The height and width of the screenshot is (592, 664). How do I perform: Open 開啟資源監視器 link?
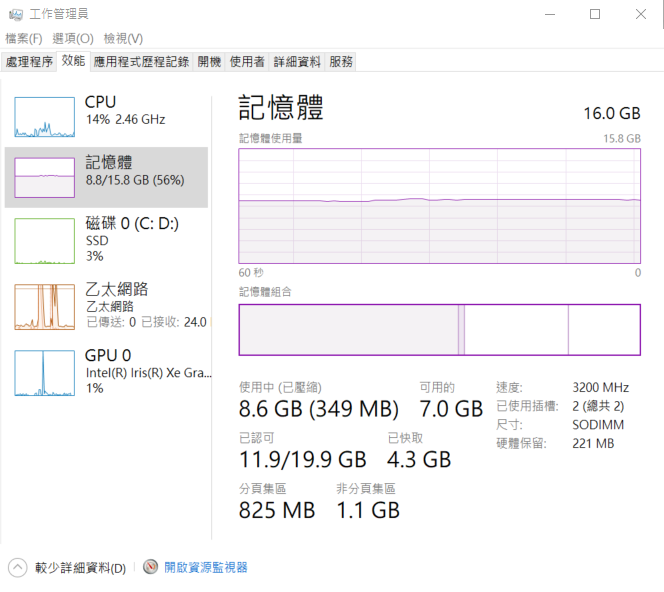[x=205, y=567]
